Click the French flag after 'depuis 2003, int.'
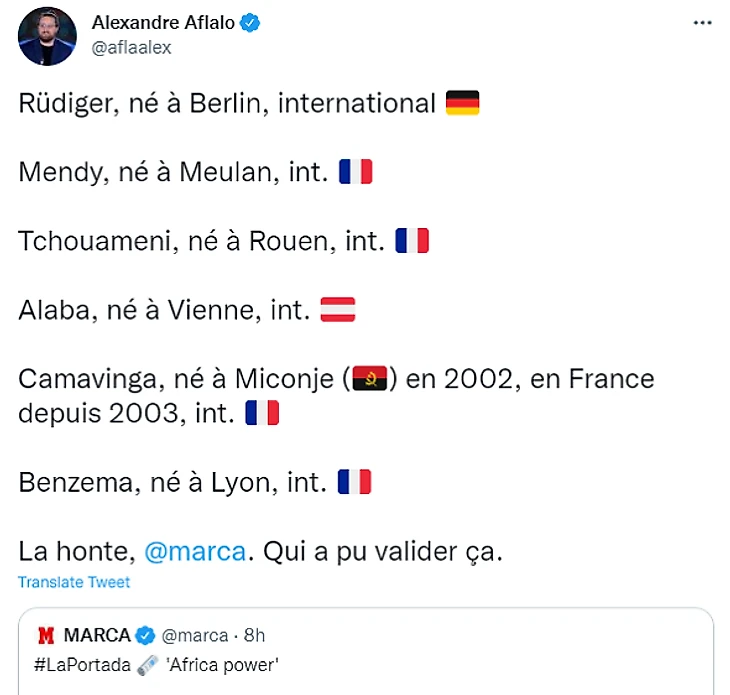This screenshot has height=695, width=730. [262, 413]
